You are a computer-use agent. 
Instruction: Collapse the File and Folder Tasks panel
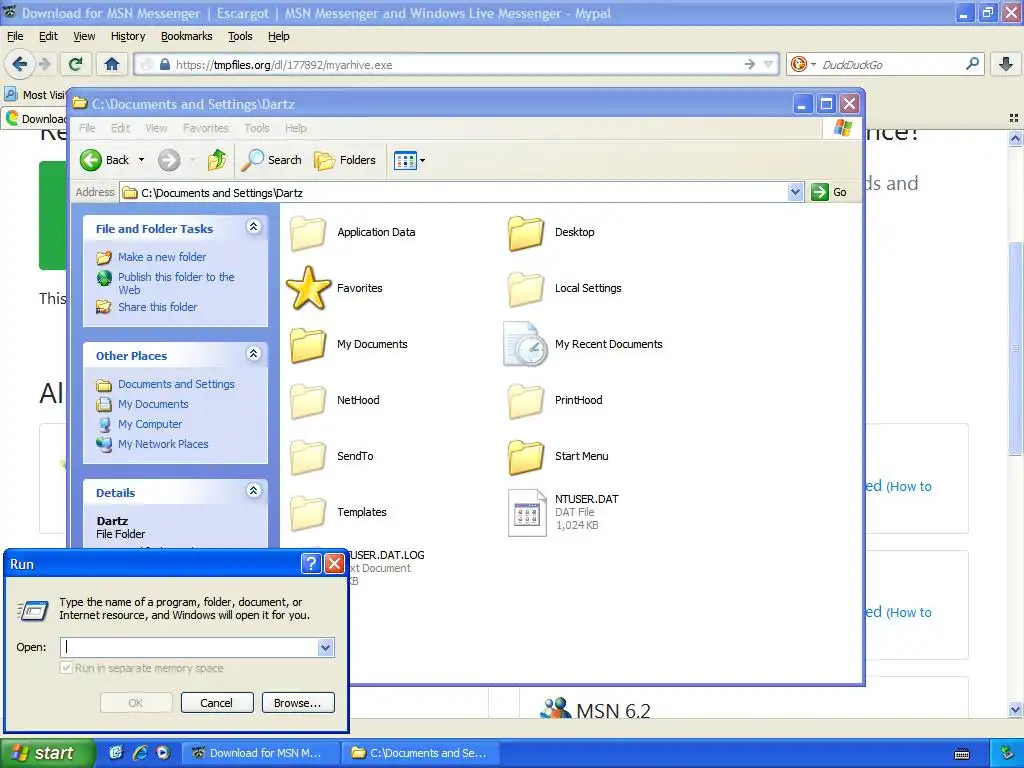point(253,227)
